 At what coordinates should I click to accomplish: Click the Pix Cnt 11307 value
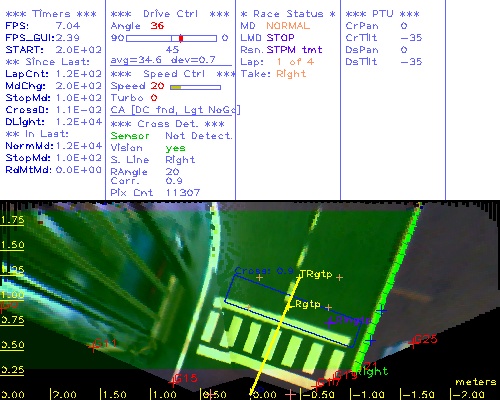(x=155, y=193)
